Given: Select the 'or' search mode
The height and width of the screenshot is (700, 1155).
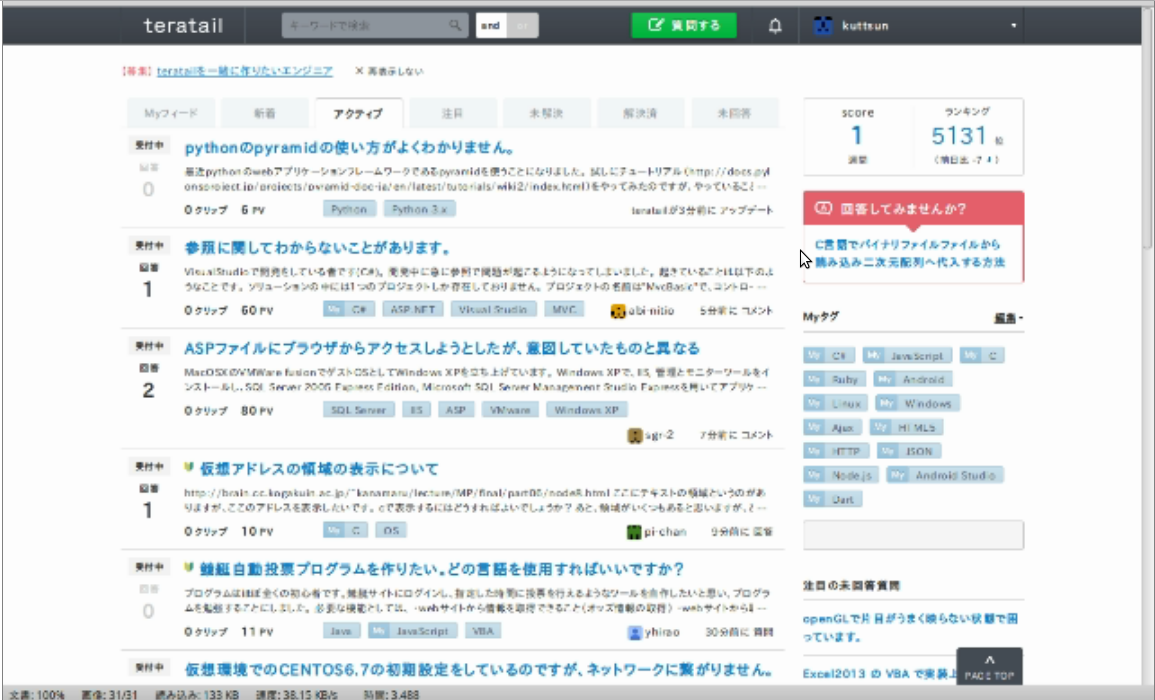Looking at the screenshot, I should tap(522, 25).
